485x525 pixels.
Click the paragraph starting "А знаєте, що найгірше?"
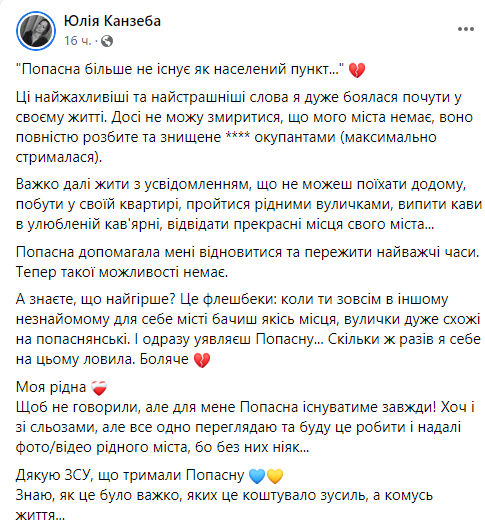(x=248, y=329)
